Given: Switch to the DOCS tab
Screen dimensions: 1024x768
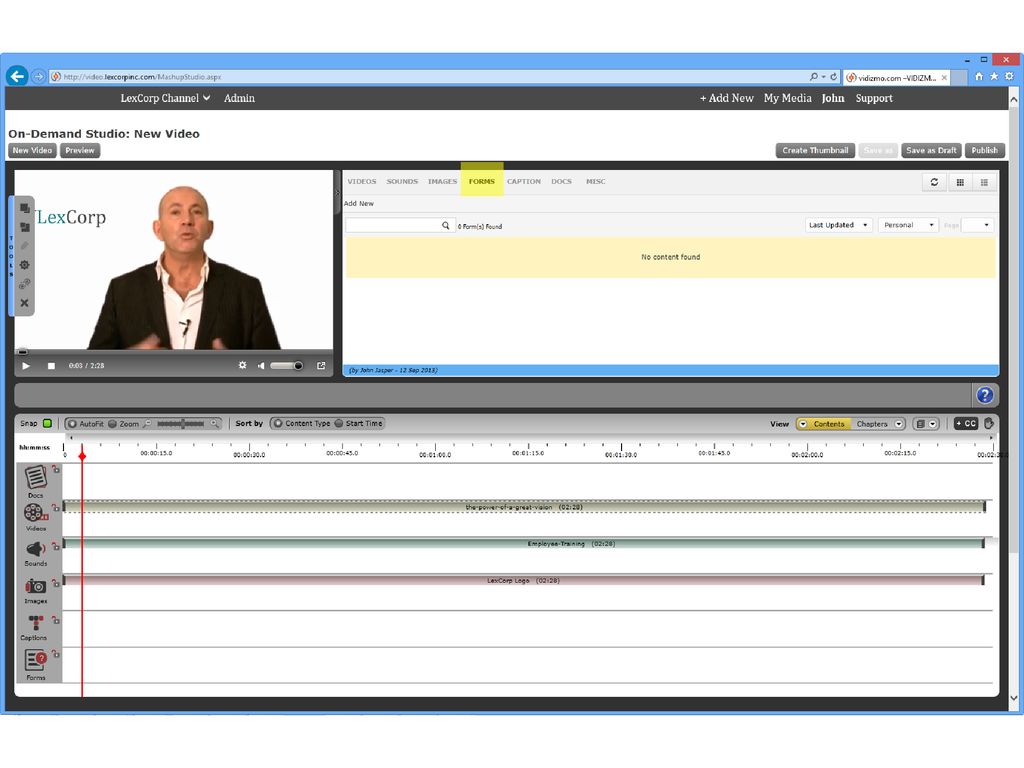Looking at the screenshot, I should pos(561,182).
